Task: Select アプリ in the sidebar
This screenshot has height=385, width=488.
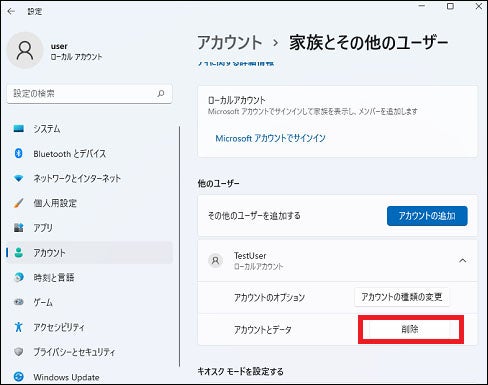Action: pos(90,228)
